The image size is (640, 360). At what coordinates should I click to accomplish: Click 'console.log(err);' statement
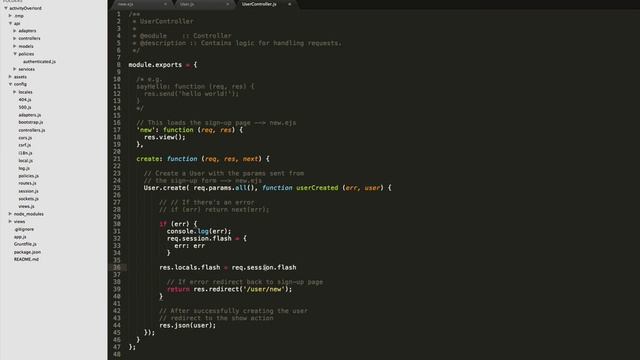coord(199,231)
